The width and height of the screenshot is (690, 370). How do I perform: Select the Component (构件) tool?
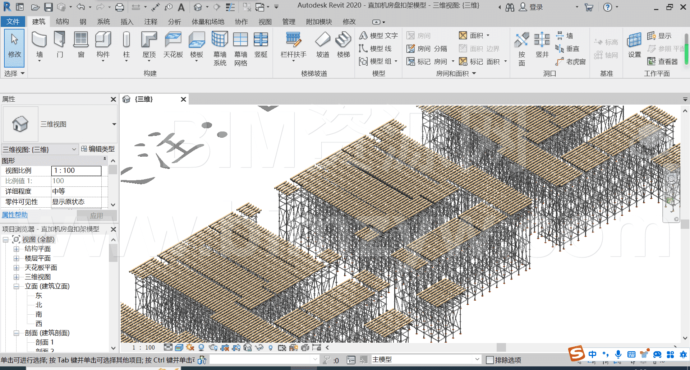click(103, 45)
